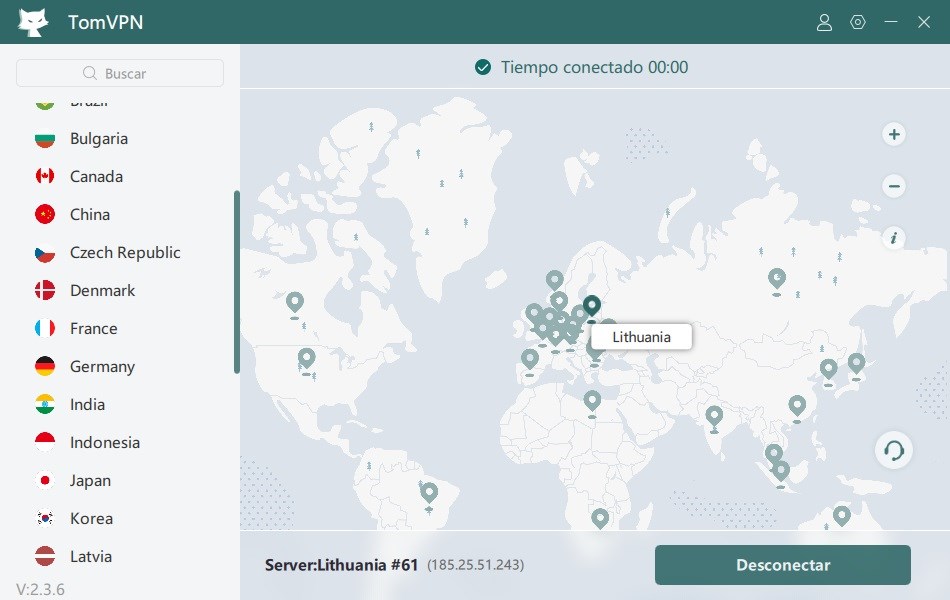Click the China flag icon
This screenshot has height=600, width=950.
(45, 215)
